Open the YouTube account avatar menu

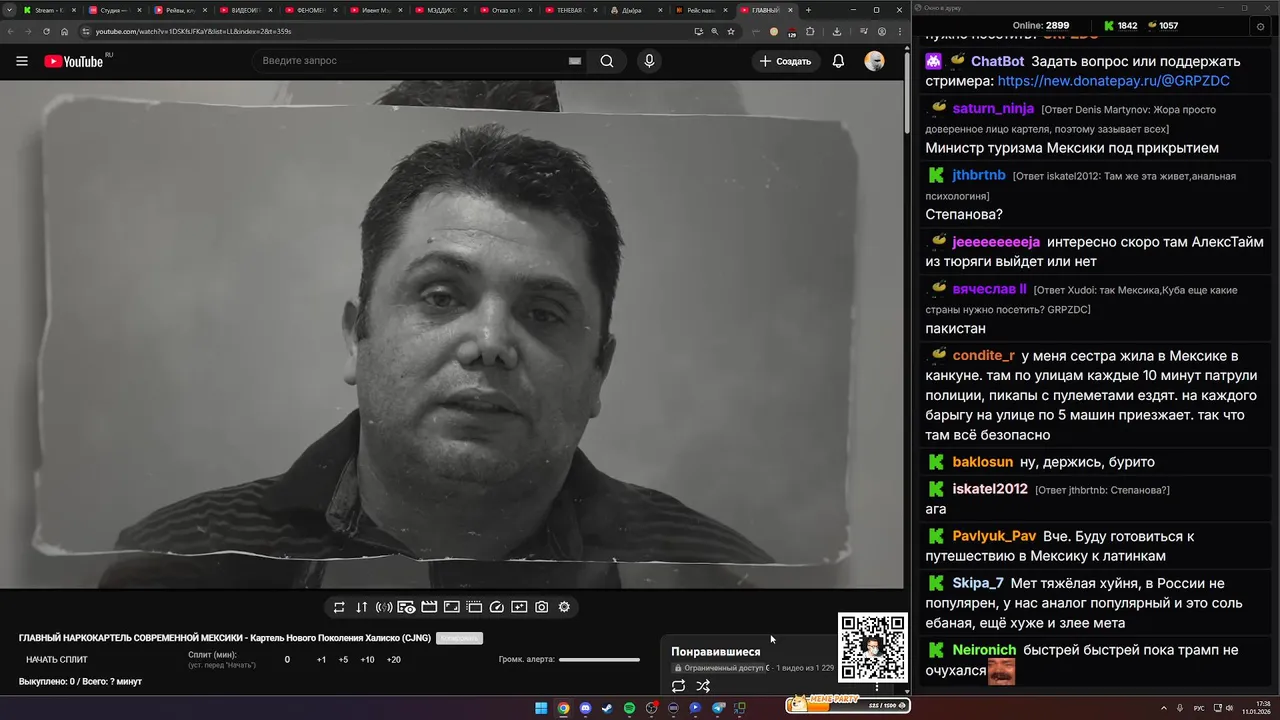tap(874, 61)
